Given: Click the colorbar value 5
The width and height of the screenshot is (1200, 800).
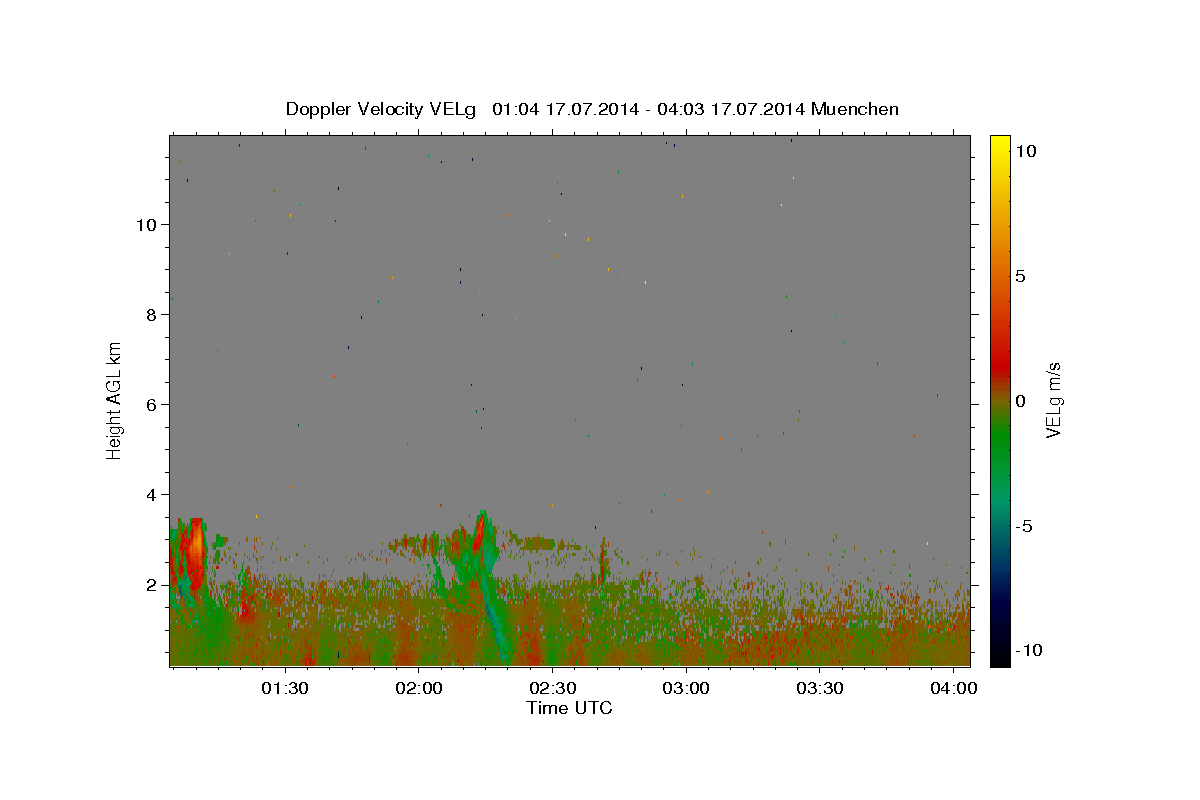Looking at the screenshot, I should (1022, 276).
